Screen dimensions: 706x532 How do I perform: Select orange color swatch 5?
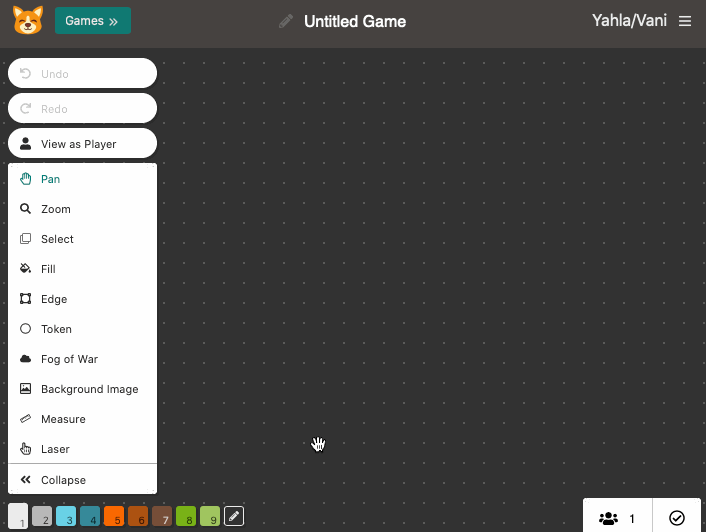pos(114,516)
